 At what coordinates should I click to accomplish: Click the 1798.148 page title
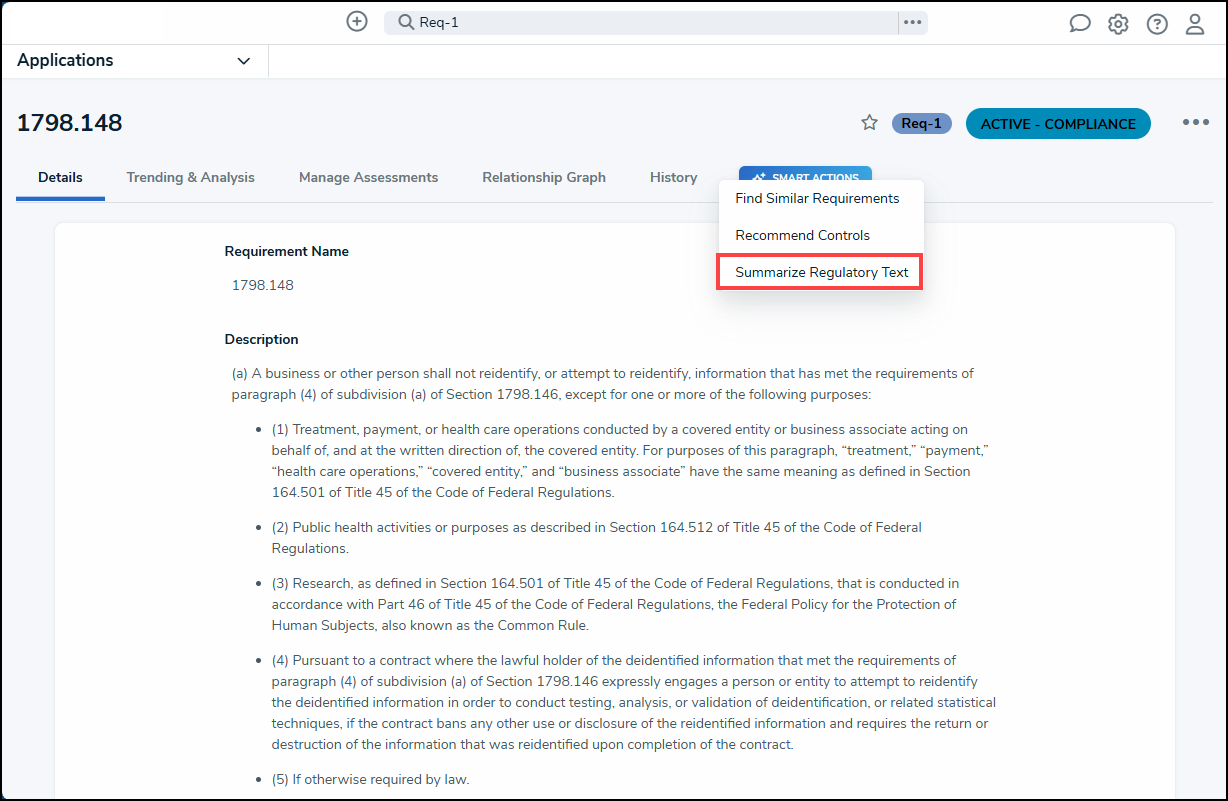coord(70,123)
